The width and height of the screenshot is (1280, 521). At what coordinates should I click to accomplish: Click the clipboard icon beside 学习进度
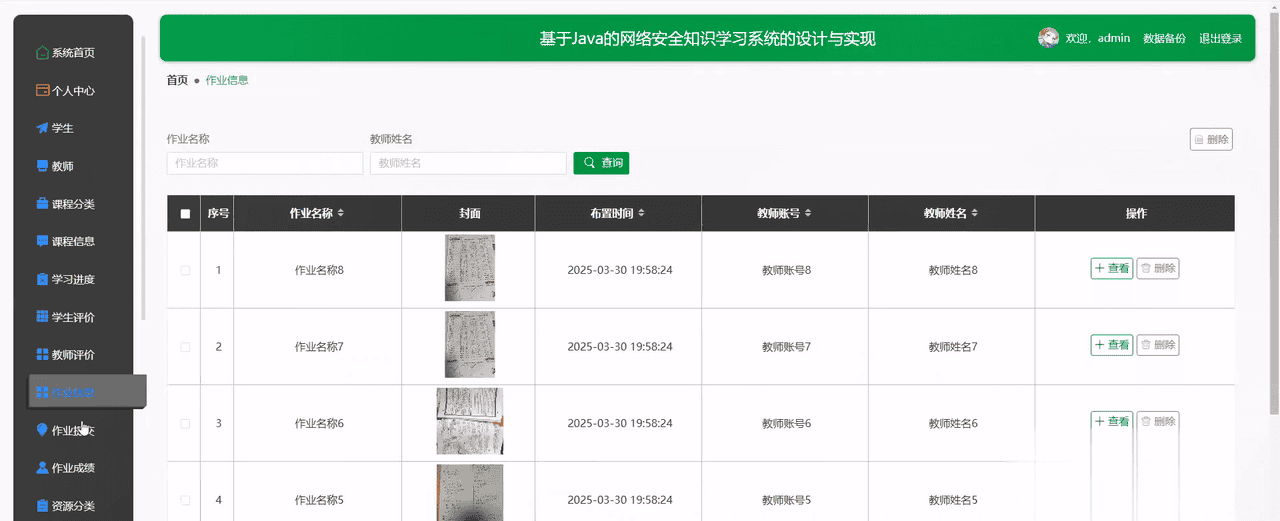[x=42, y=279]
